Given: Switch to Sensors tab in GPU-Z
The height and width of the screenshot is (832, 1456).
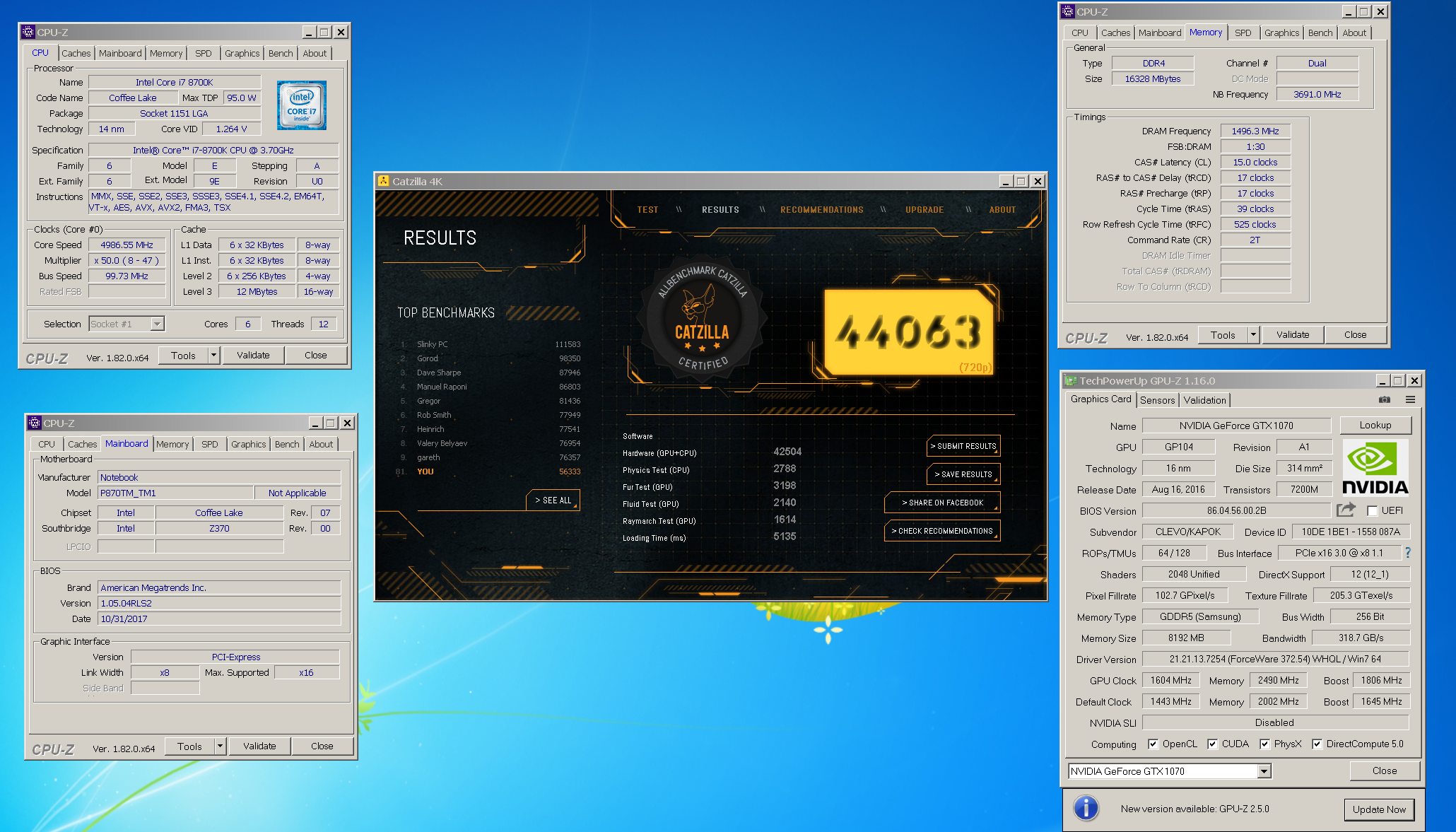Looking at the screenshot, I should (1157, 400).
